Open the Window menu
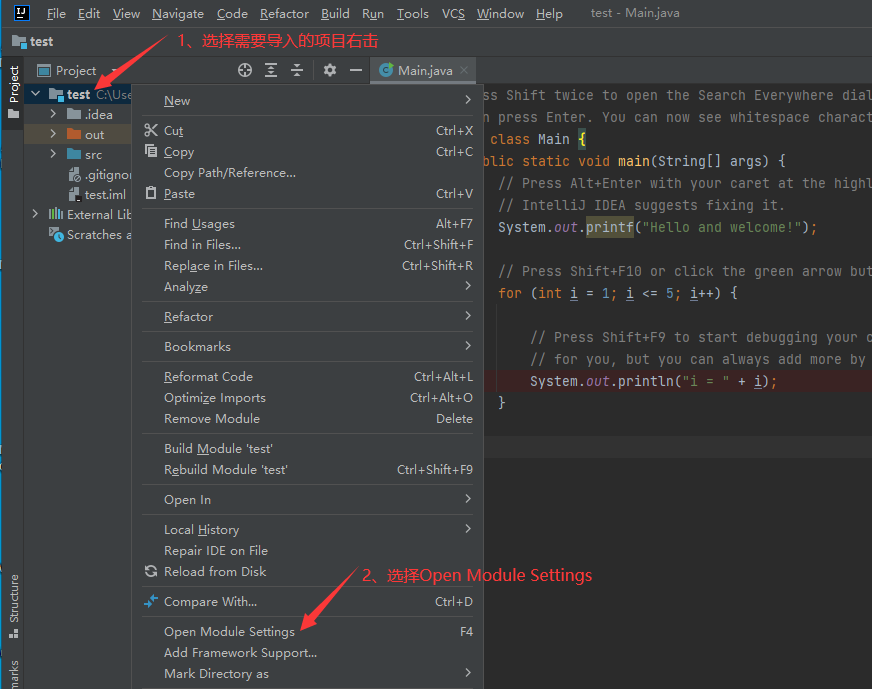Screen dimensions: 872x689 500,13
